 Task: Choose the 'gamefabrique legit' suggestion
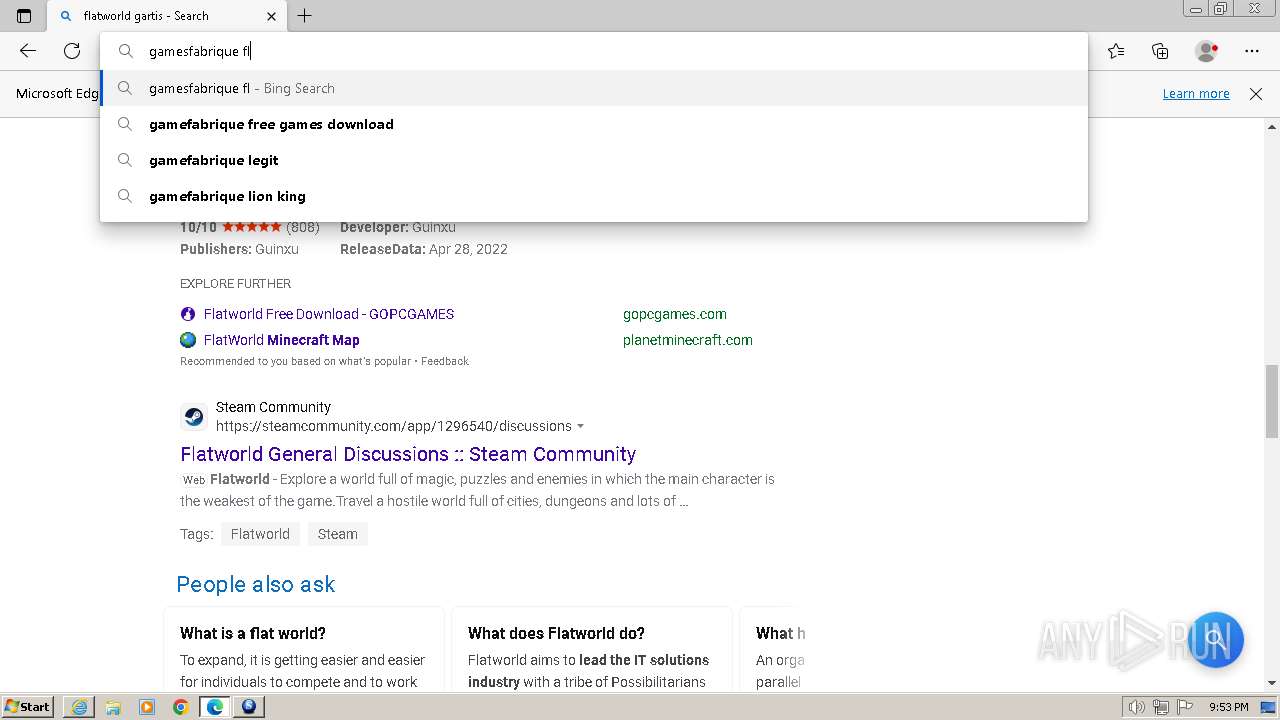pos(594,160)
